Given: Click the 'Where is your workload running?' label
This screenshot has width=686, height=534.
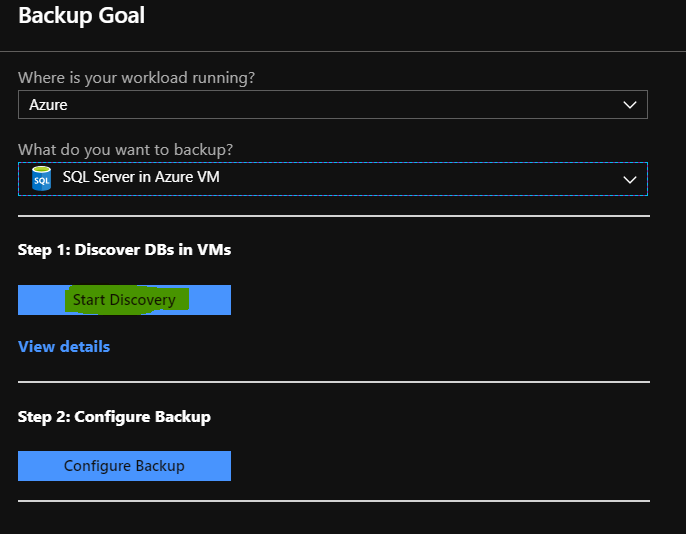Looking at the screenshot, I should click(x=136, y=77).
